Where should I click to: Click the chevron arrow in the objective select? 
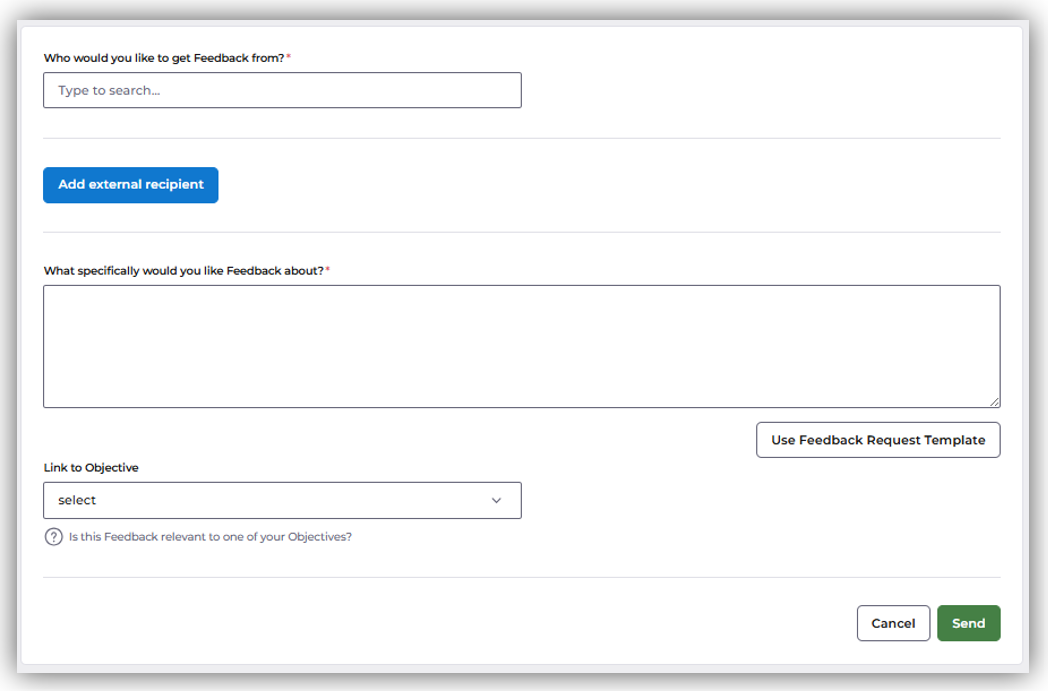(496, 500)
